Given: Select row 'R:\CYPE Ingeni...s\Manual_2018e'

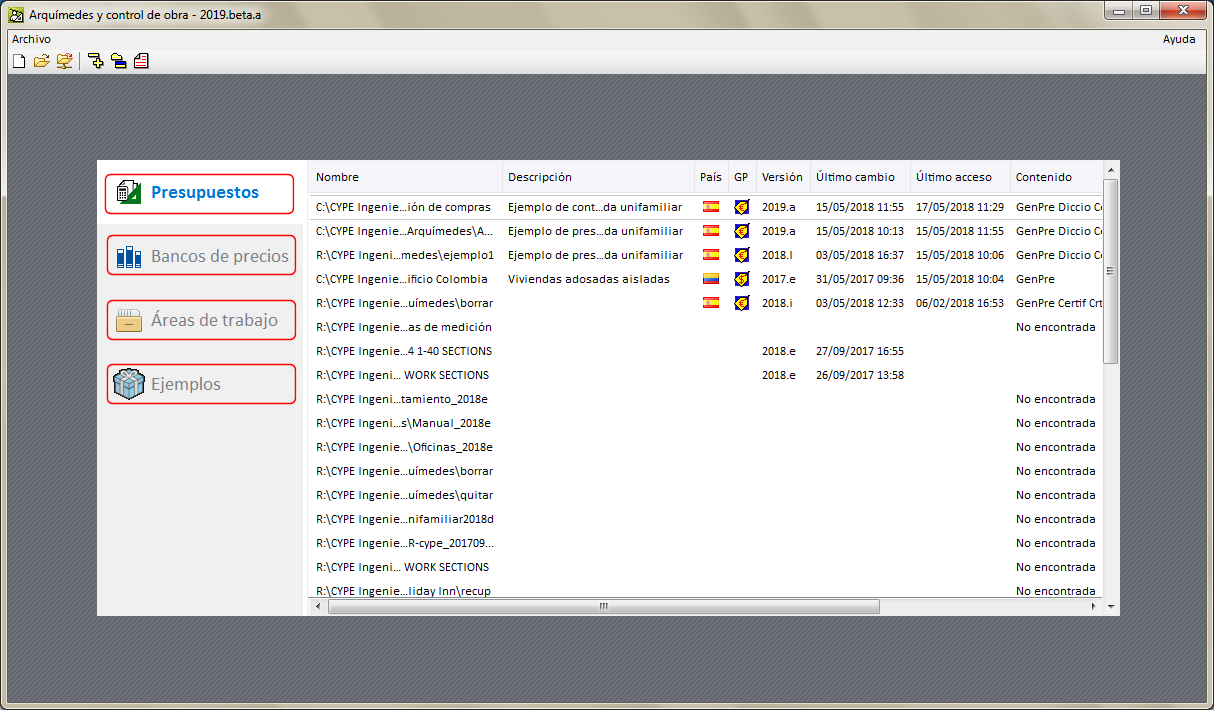Looking at the screenshot, I should click(706, 423).
